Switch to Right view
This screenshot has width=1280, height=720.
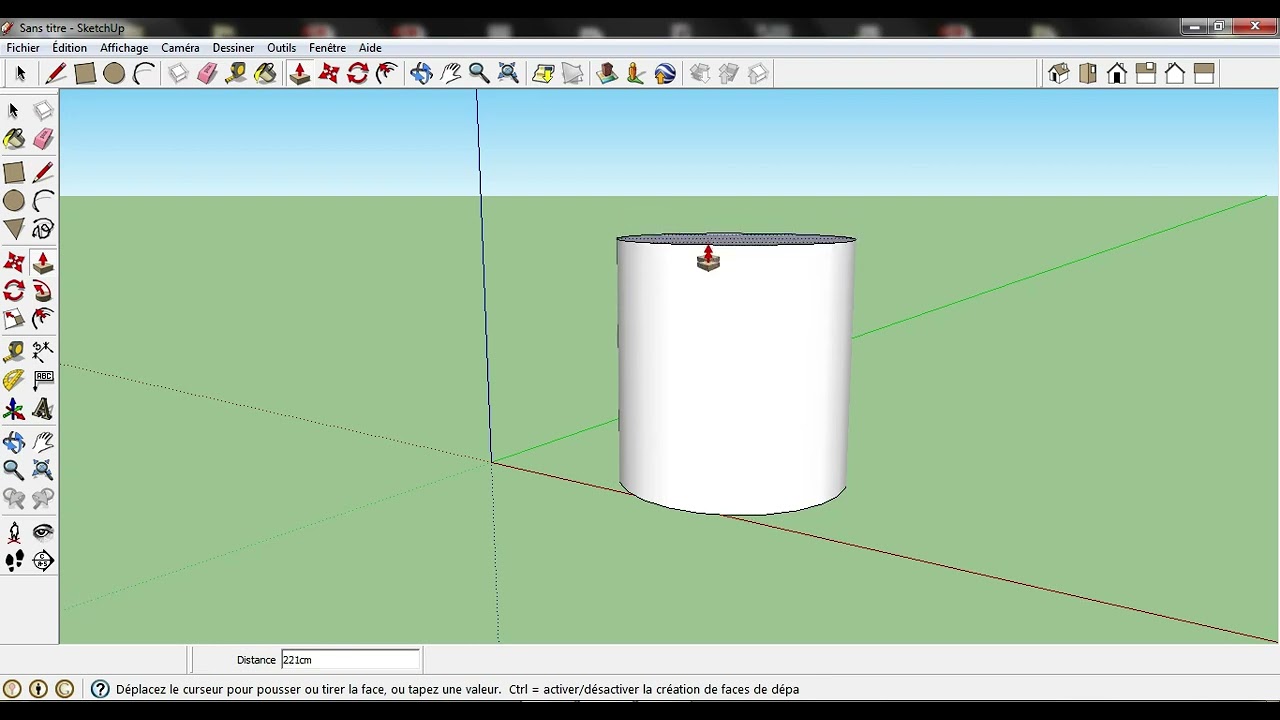click(1146, 73)
